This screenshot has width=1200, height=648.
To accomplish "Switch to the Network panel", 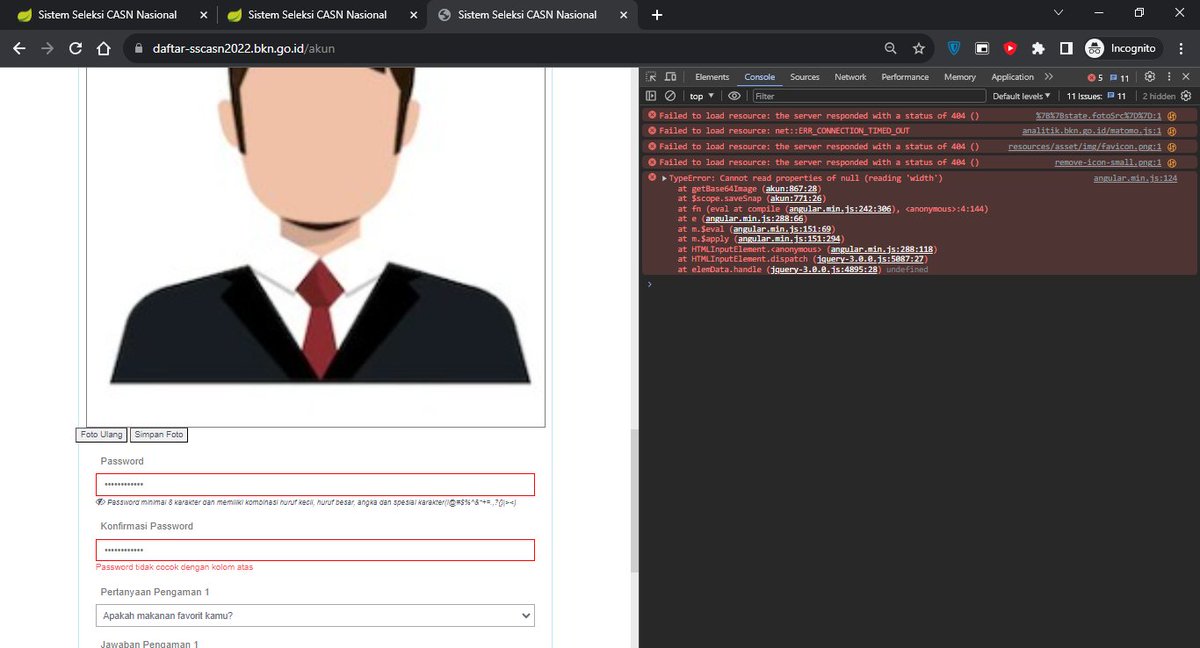I will [x=850, y=77].
